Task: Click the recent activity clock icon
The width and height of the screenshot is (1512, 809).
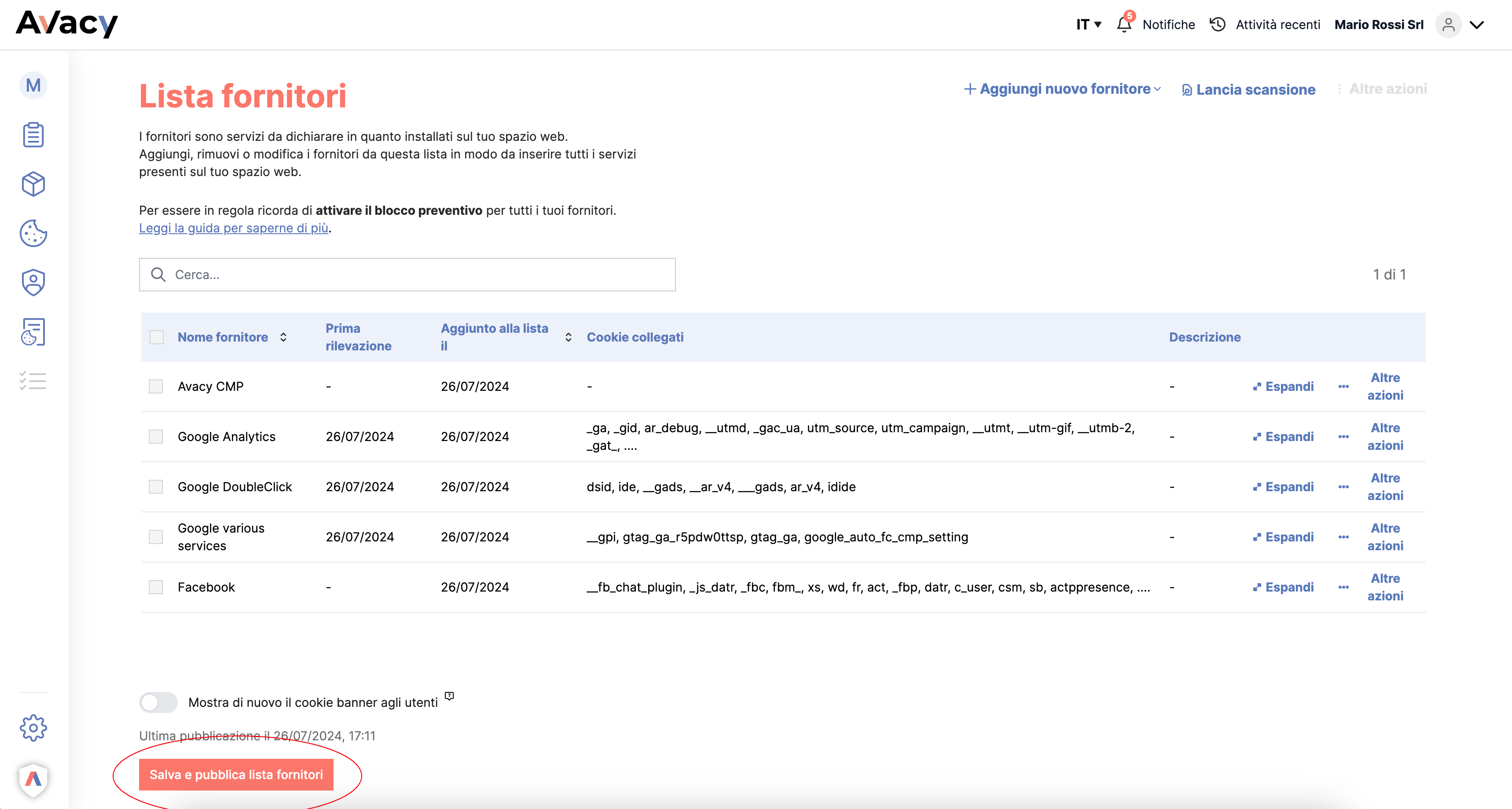Action: (x=1218, y=24)
